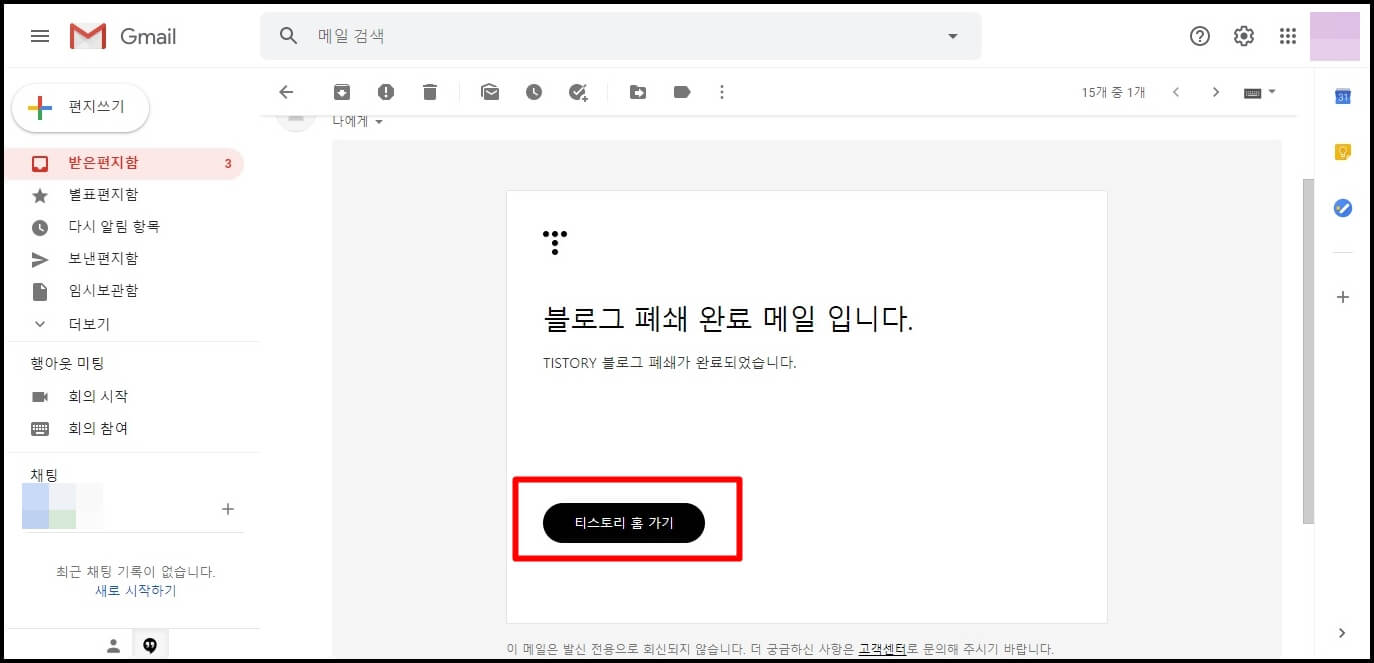Viewport: 1374px width, 663px height.
Task: Open the main menu hamburger icon
Action: pyautogui.click(x=40, y=36)
